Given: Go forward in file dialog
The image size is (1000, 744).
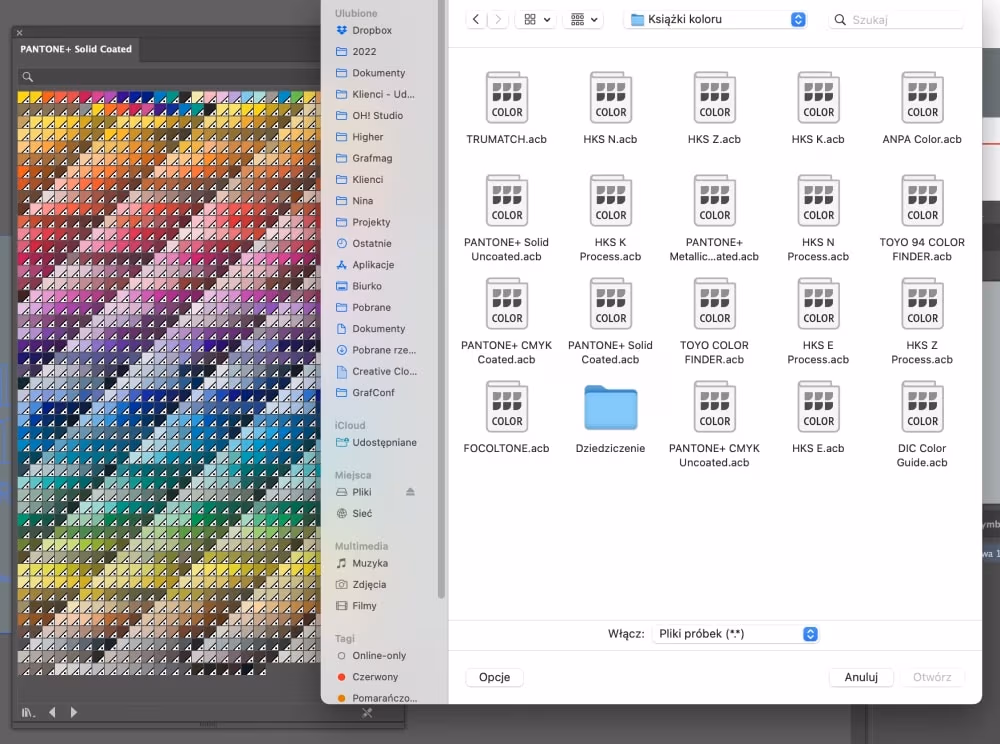Looking at the screenshot, I should [x=498, y=19].
